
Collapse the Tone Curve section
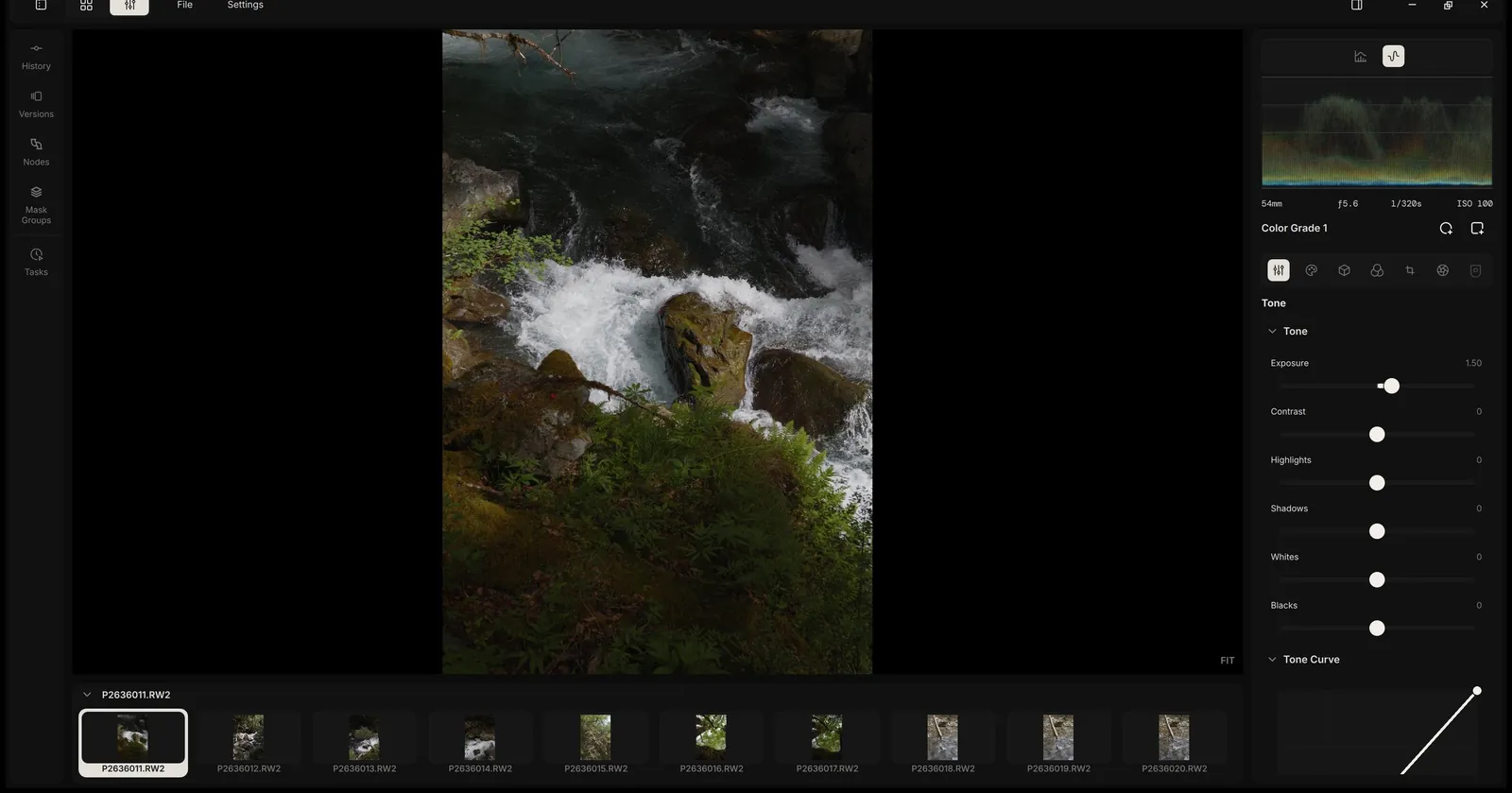[1272, 659]
